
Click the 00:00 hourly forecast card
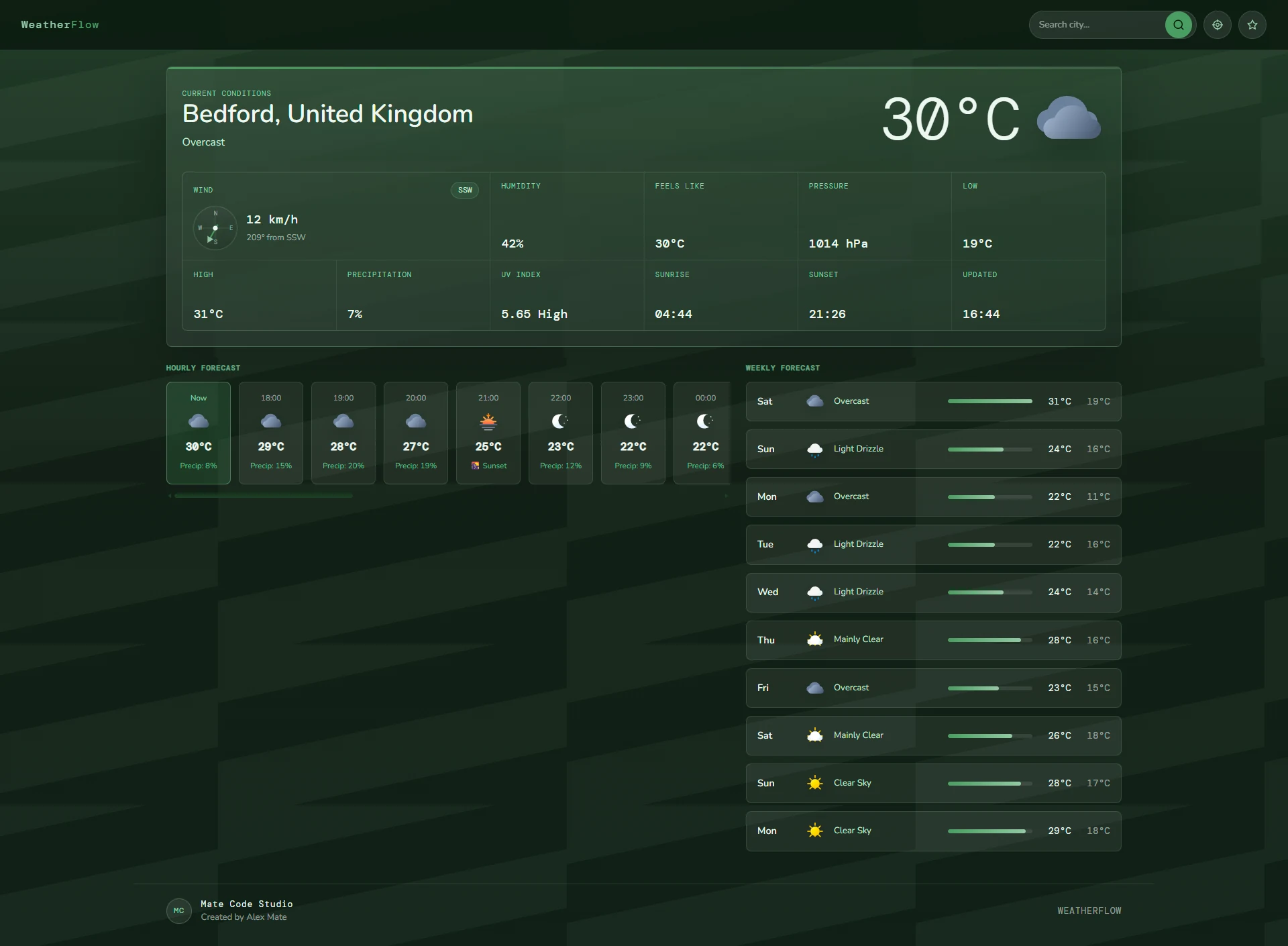click(702, 433)
